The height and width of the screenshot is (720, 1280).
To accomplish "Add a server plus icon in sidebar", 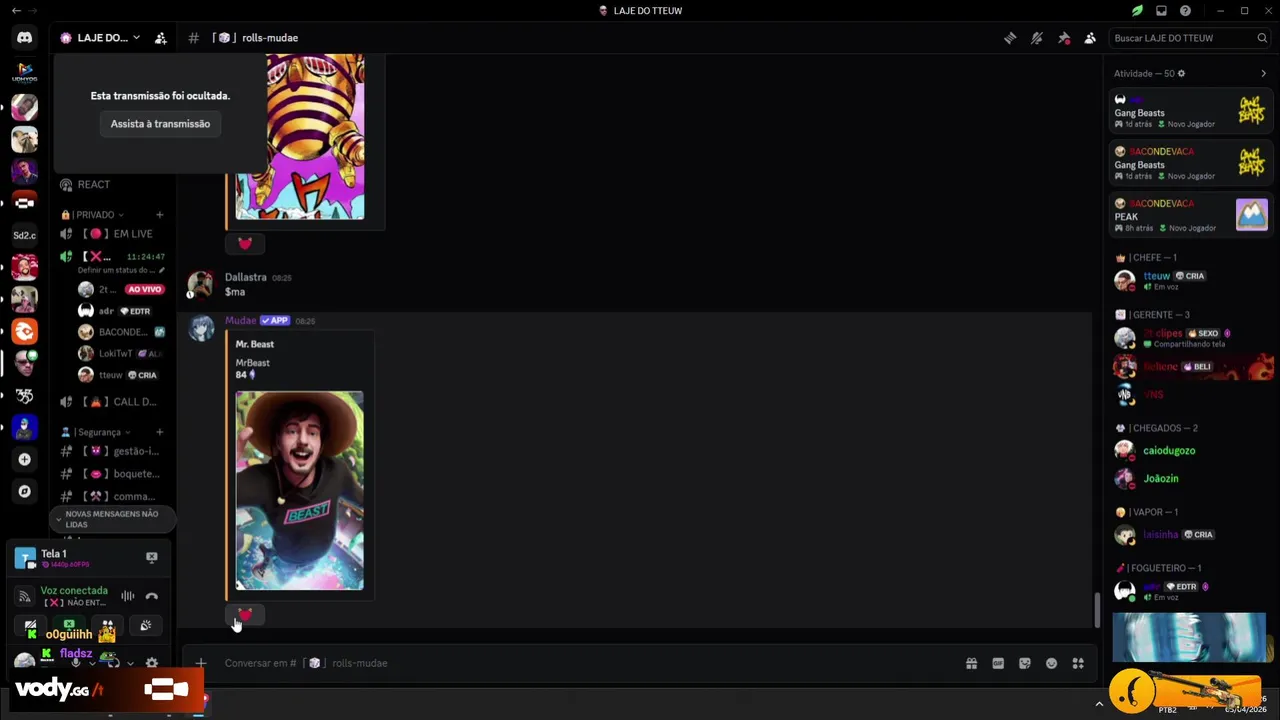I will [x=24, y=459].
